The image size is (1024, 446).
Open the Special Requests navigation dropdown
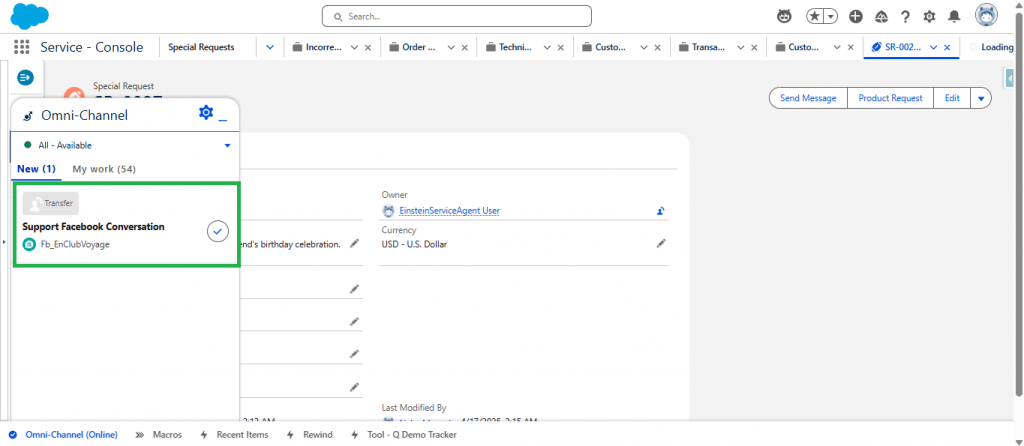coord(270,47)
